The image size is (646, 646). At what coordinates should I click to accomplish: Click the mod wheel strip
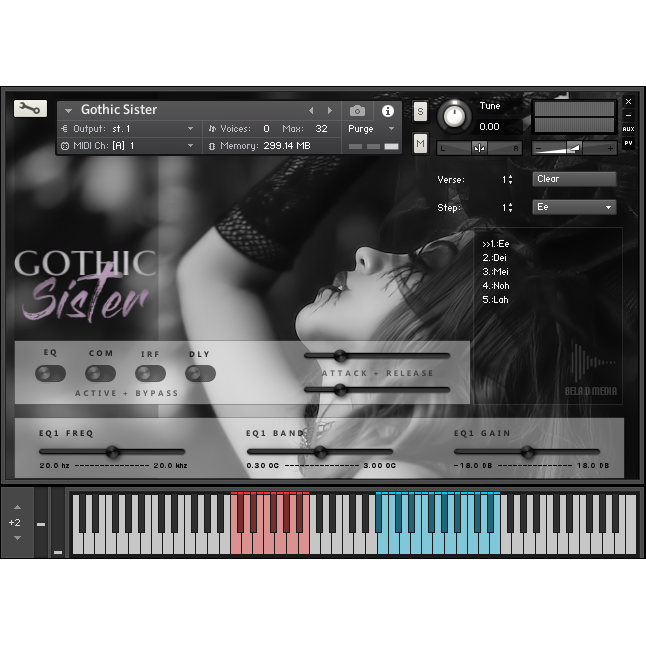pos(58,522)
